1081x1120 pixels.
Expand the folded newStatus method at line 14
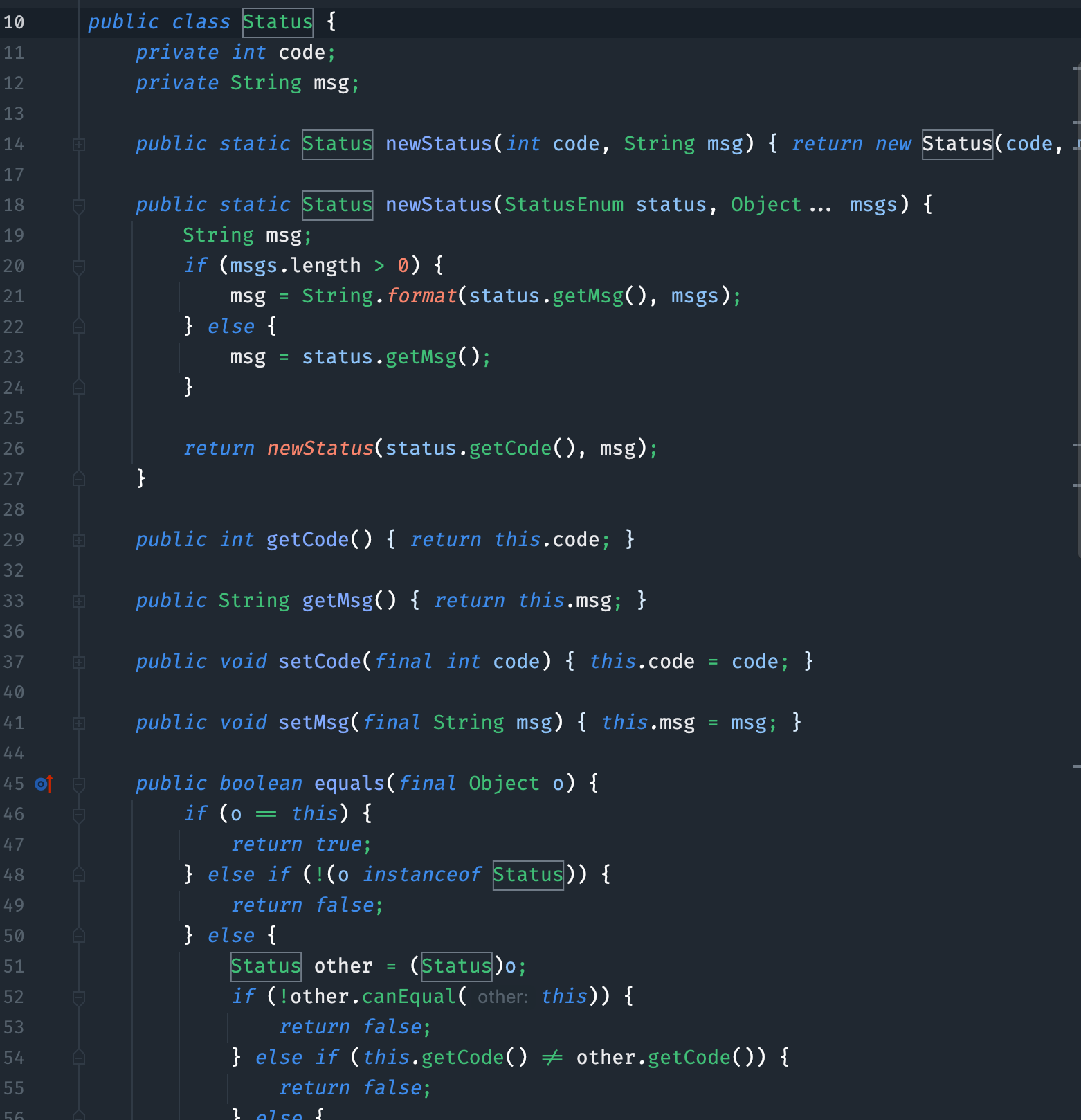point(79,145)
